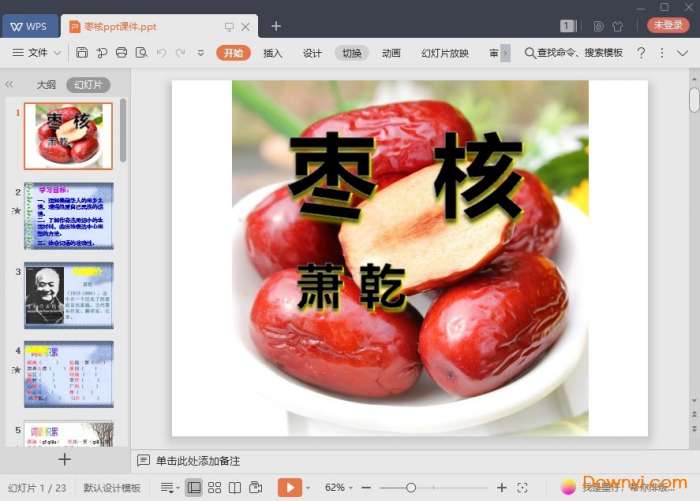The width and height of the screenshot is (700, 501).
Task: Expand the dropdown arrow next to 文件
Action: pyautogui.click(x=58, y=53)
